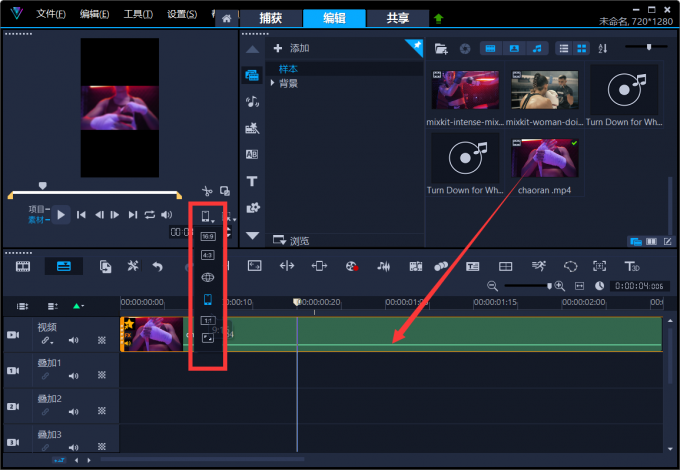Open the sort clips A-Z menu
Image resolution: width=680 pixels, height=470 pixels.
603,49
